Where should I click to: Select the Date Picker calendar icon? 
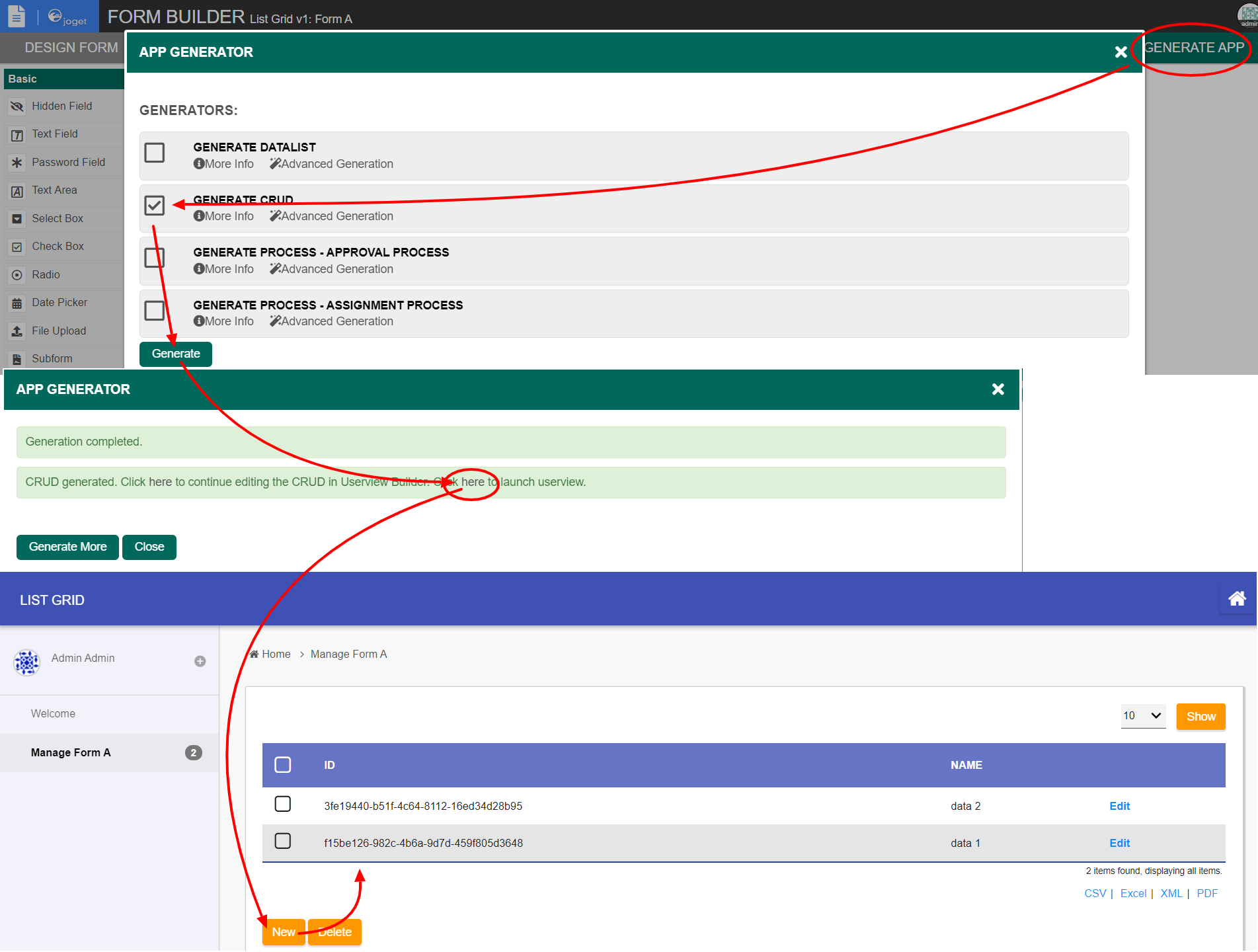tap(17, 303)
